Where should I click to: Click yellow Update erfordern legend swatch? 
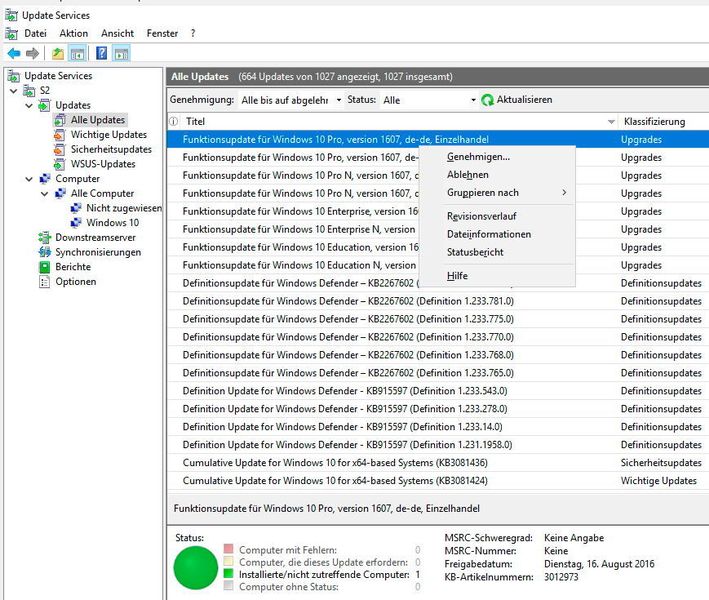(x=228, y=561)
